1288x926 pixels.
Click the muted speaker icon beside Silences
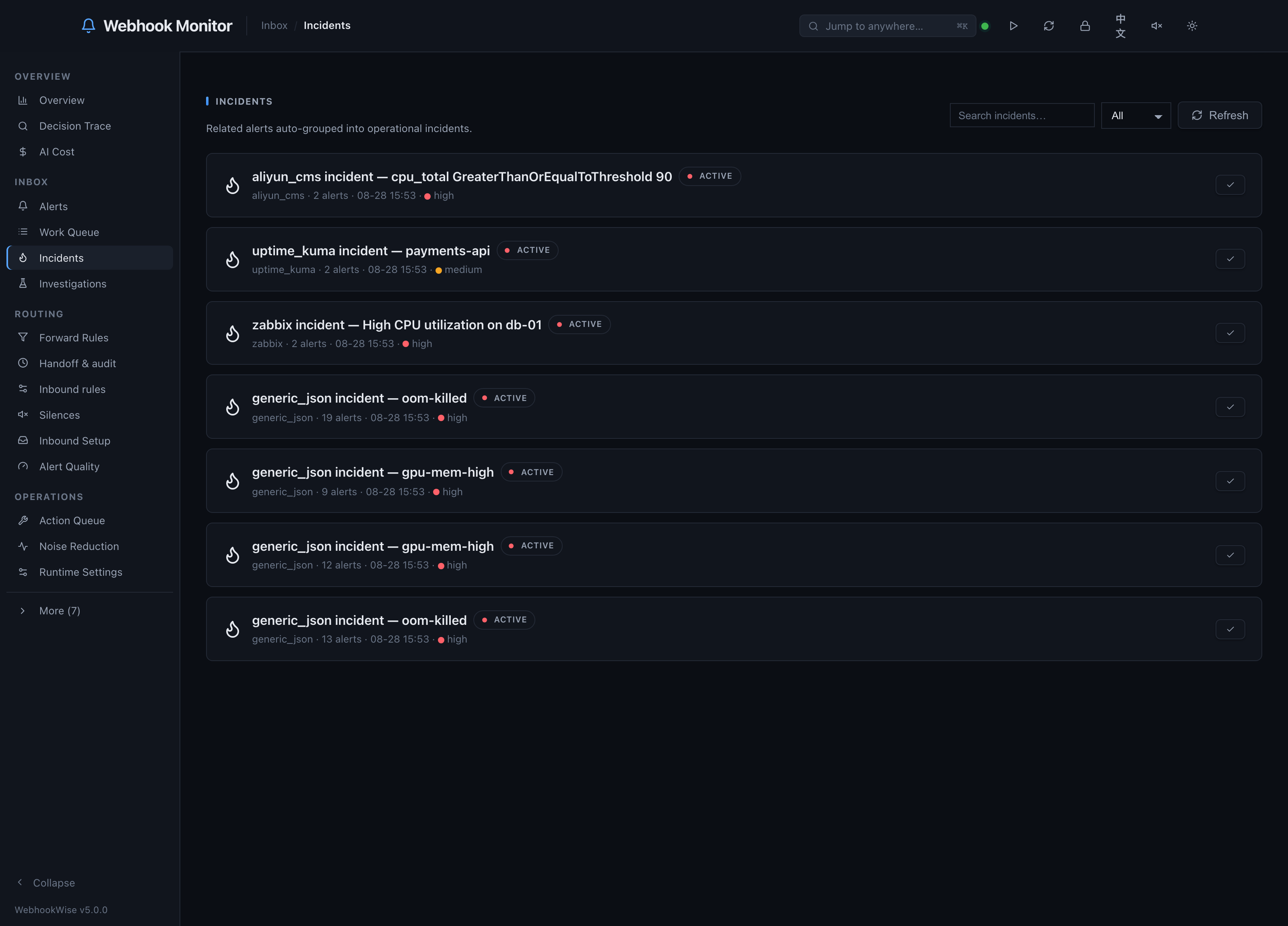[x=23, y=415]
